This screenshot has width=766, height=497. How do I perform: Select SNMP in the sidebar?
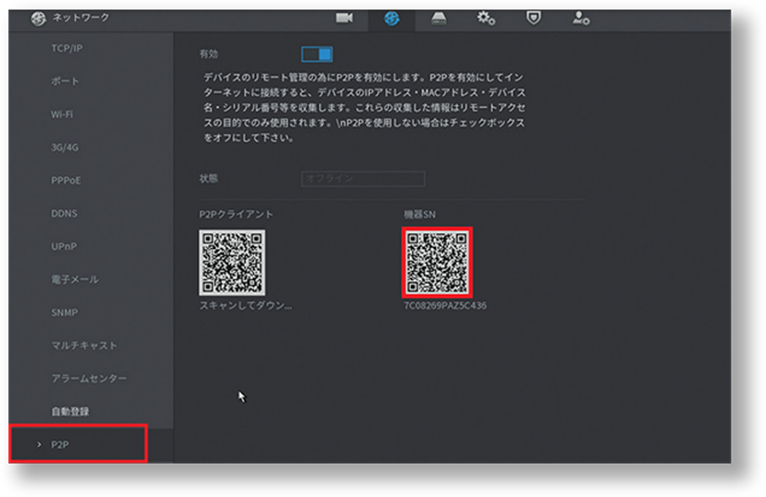coord(64,313)
